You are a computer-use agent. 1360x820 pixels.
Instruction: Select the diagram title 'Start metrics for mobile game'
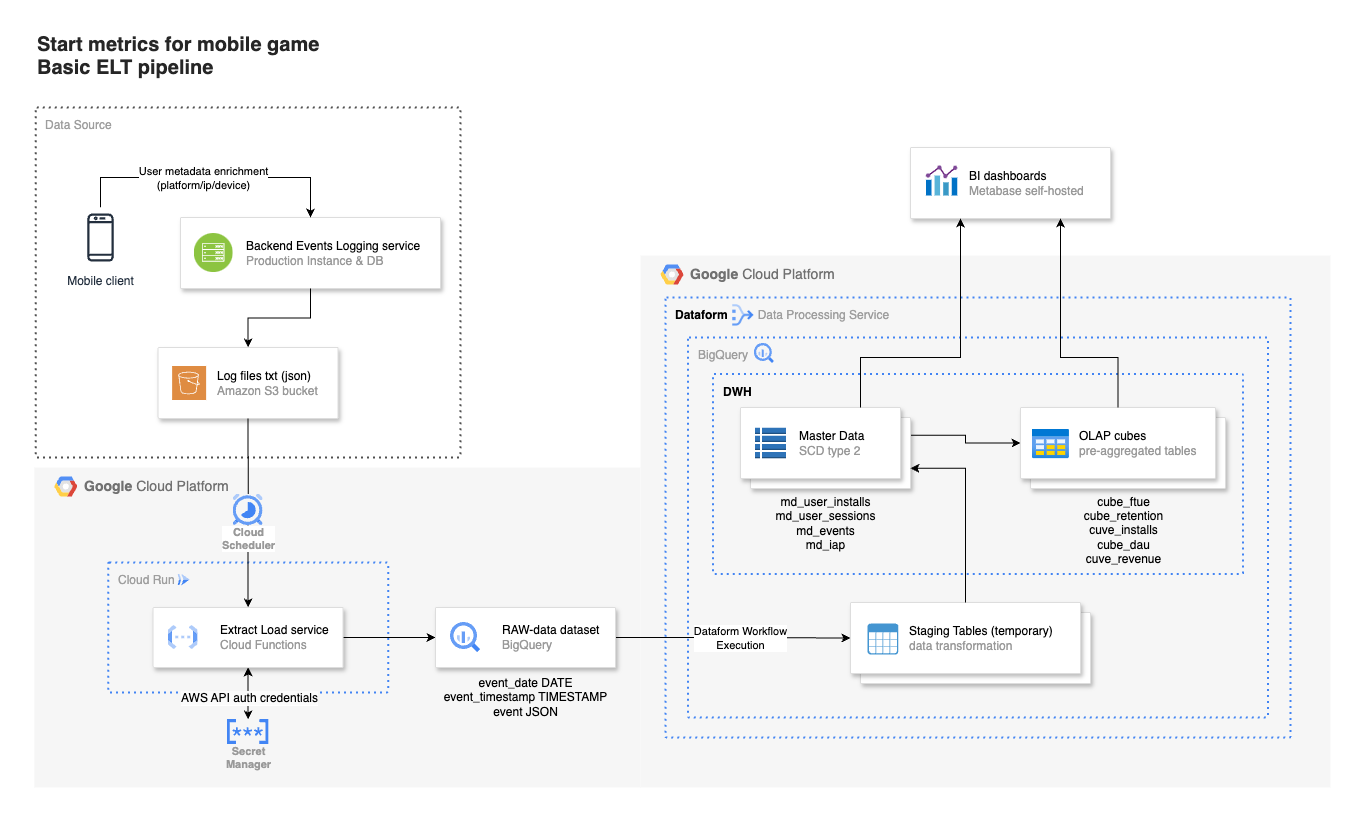(x=178, y=45)
